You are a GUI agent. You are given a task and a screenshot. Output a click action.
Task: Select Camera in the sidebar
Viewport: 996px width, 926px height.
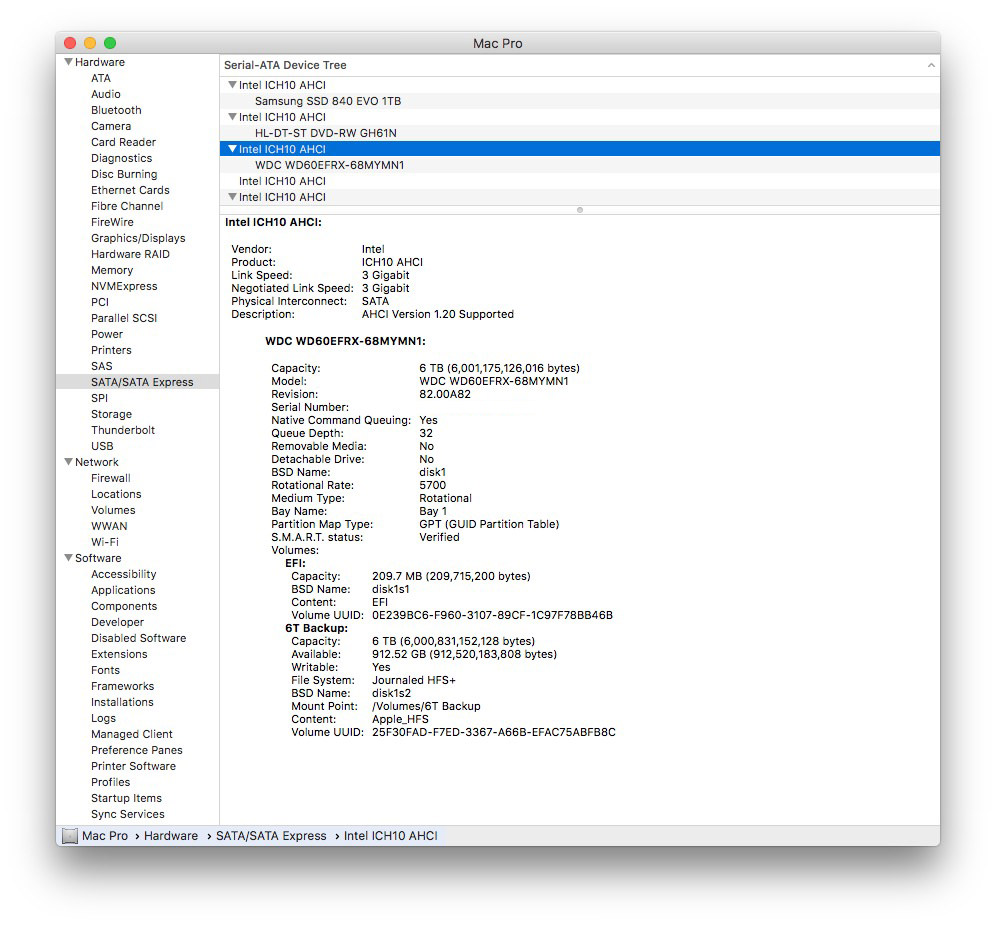point(111,126)
